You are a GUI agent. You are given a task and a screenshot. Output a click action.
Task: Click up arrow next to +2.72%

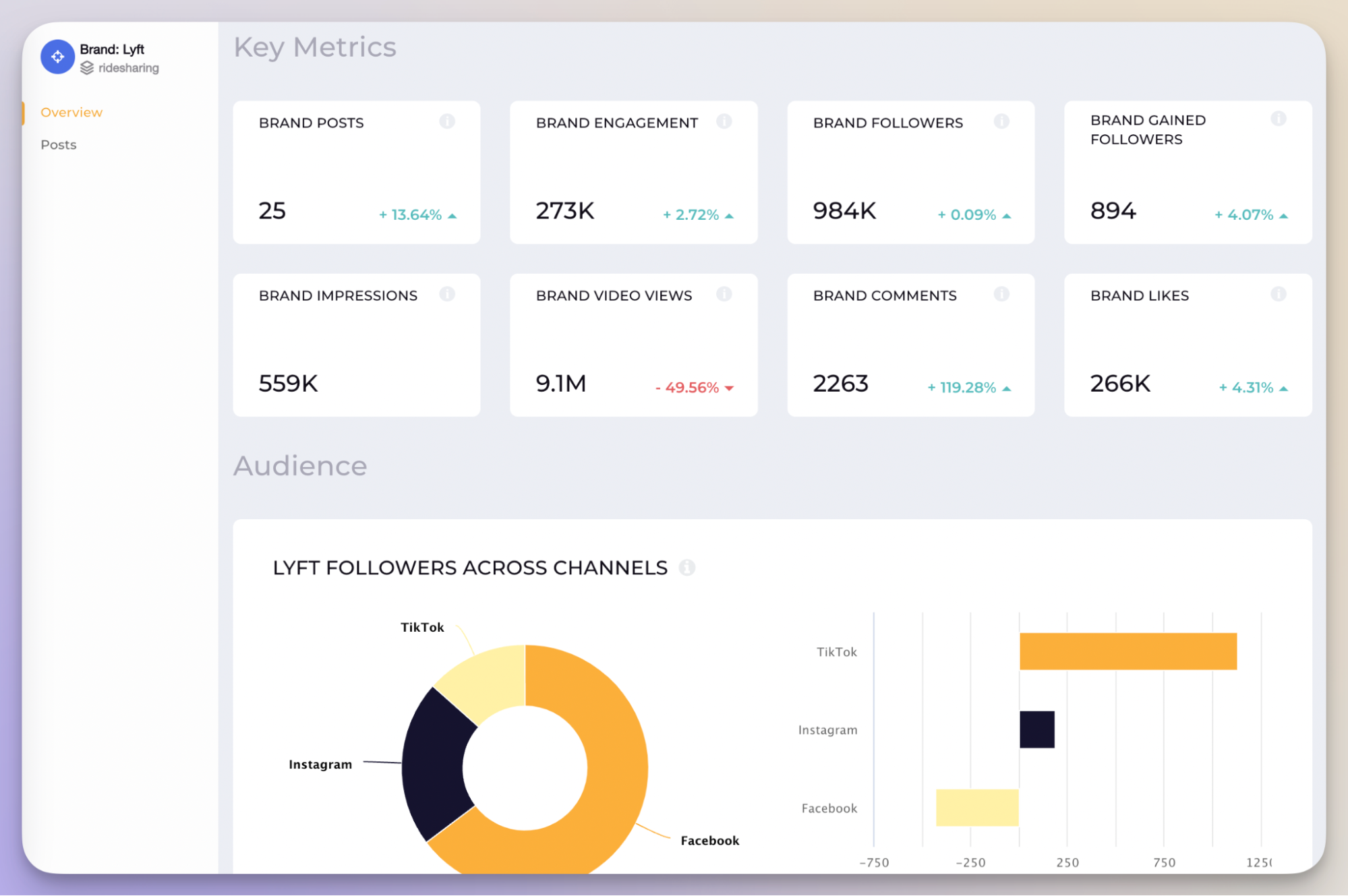tap(729, 216)
